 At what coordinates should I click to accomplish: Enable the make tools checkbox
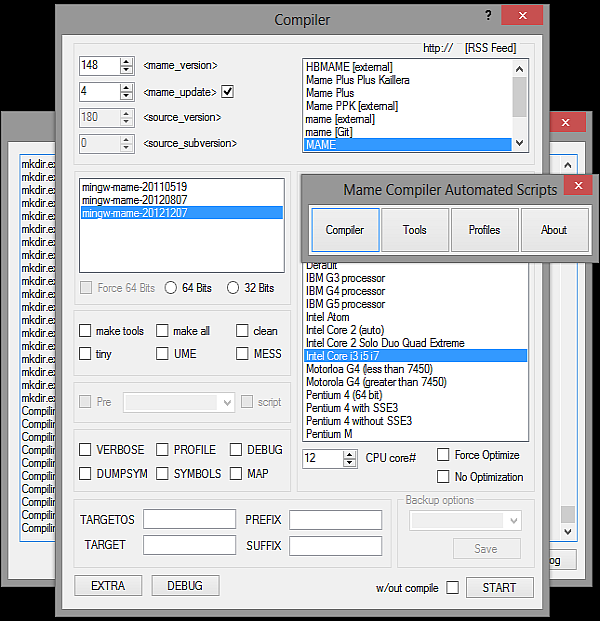[x=85, y=330]
